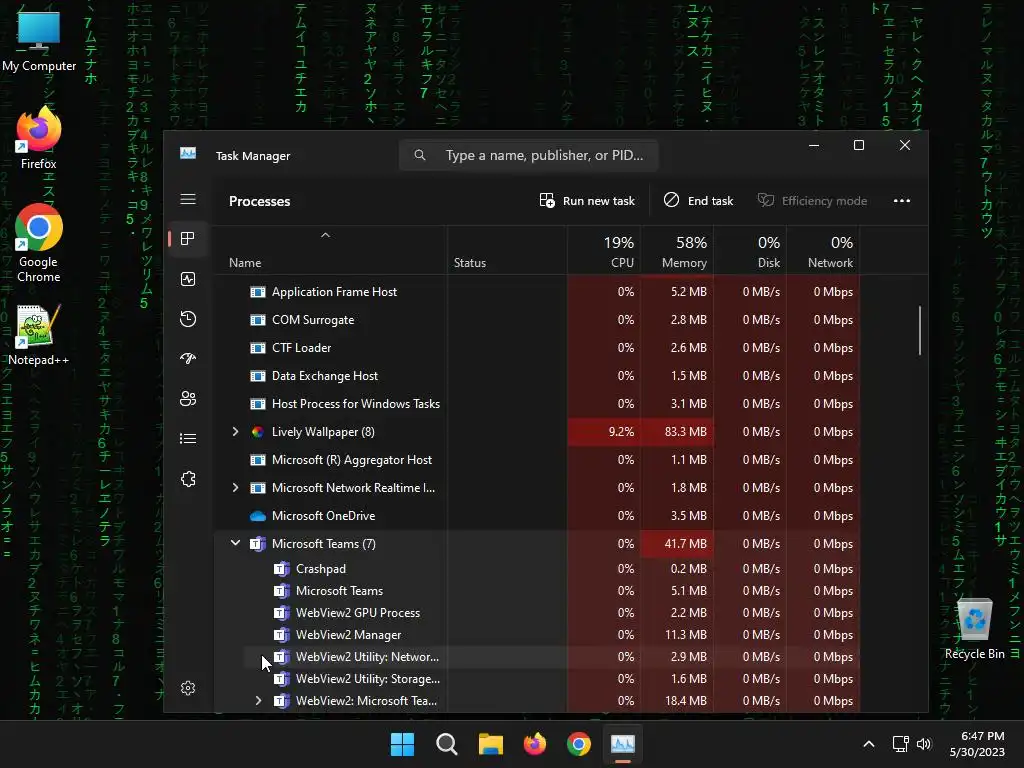Select Host Process for Windows Tasks row
The height and width of the screenshot is (768, 1024).
click(x=537, y=404)
